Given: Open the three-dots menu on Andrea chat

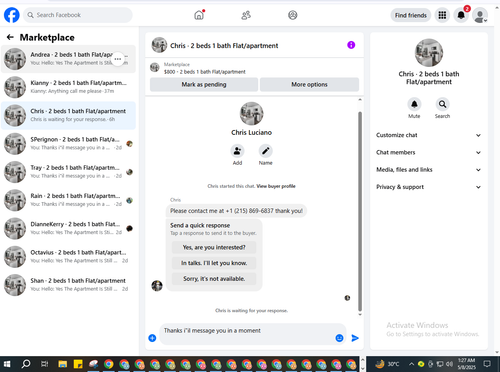Looking at the screenshot, I should (118, 59).
